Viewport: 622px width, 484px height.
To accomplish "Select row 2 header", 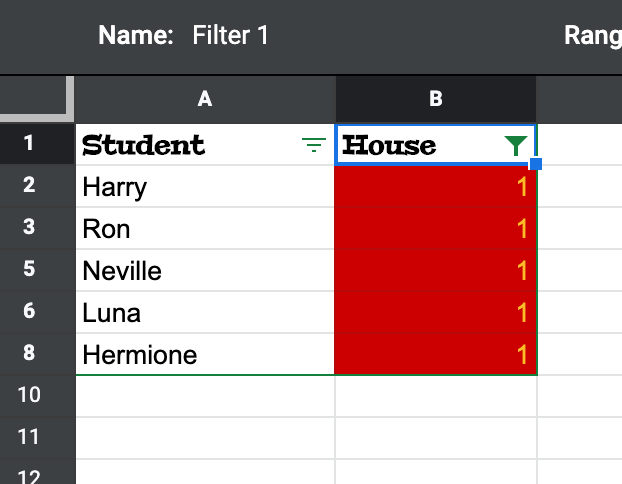I will (x=28, y=186).
